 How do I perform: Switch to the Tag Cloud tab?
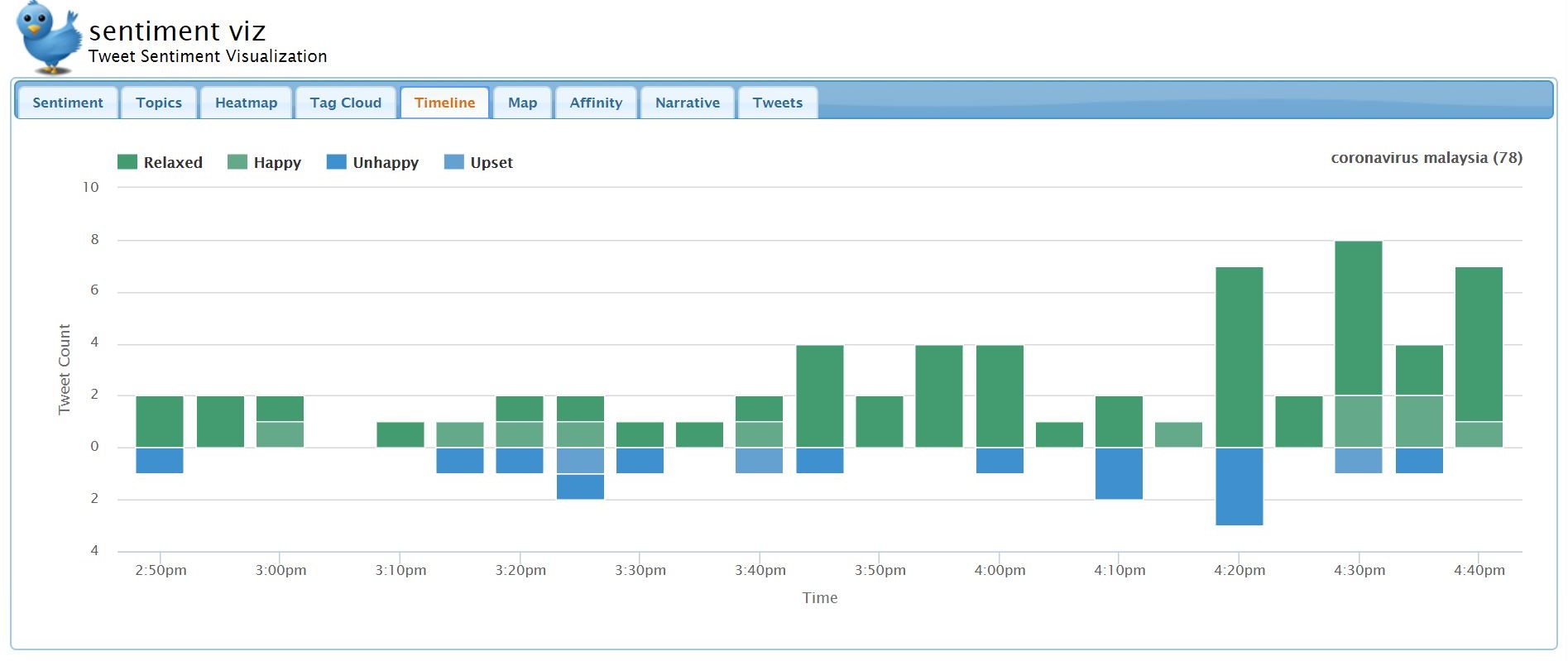point(346,103)
